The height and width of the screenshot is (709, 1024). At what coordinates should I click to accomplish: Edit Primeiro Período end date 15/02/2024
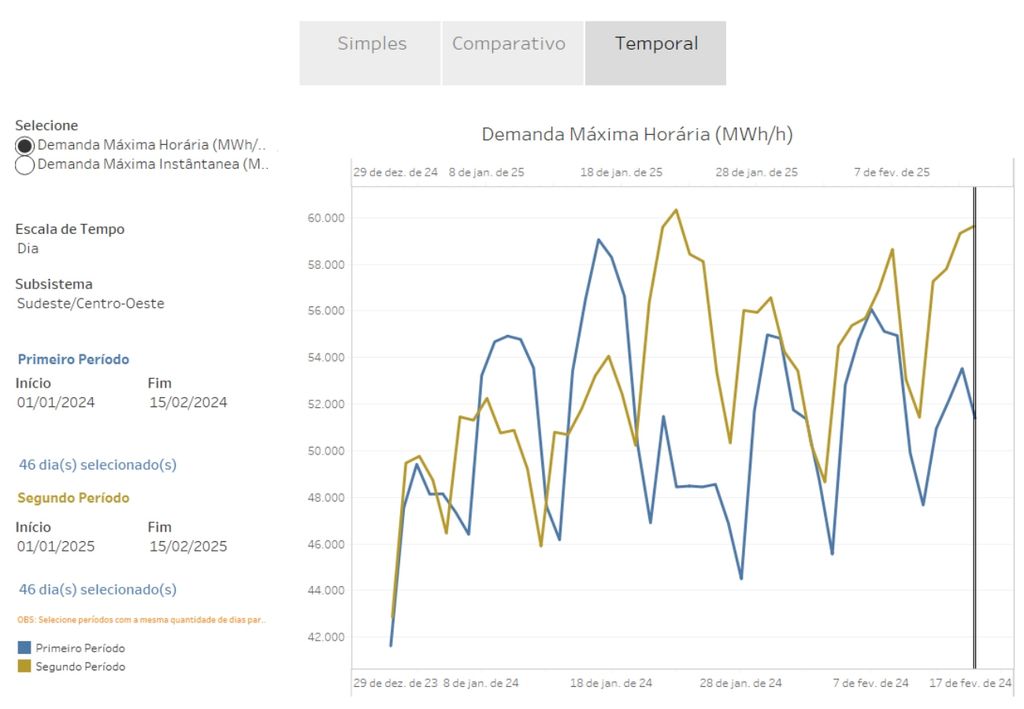point(188,403)
